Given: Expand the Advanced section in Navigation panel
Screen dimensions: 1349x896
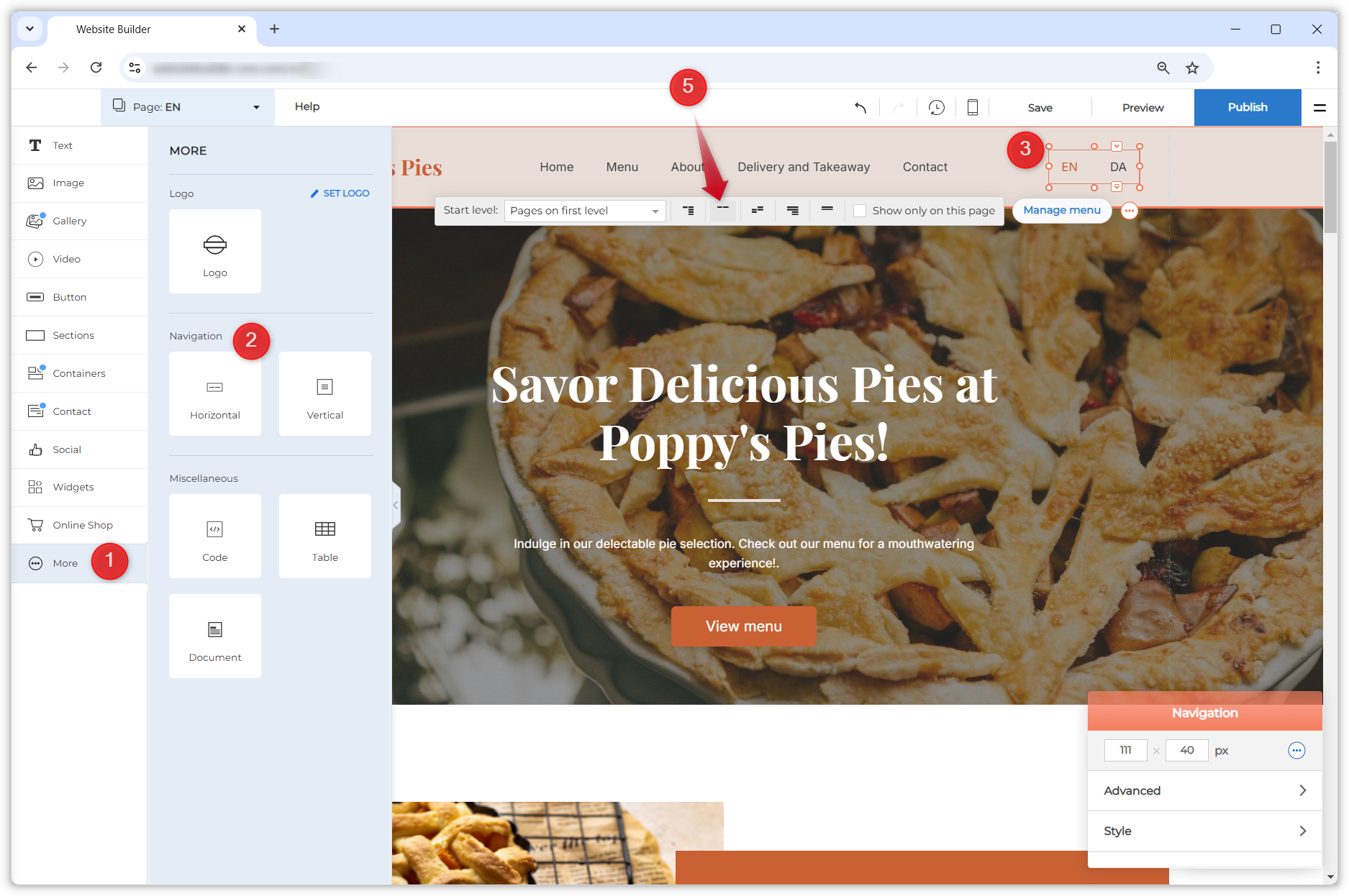Looking at the screenshot, I should click(1204, 790).
